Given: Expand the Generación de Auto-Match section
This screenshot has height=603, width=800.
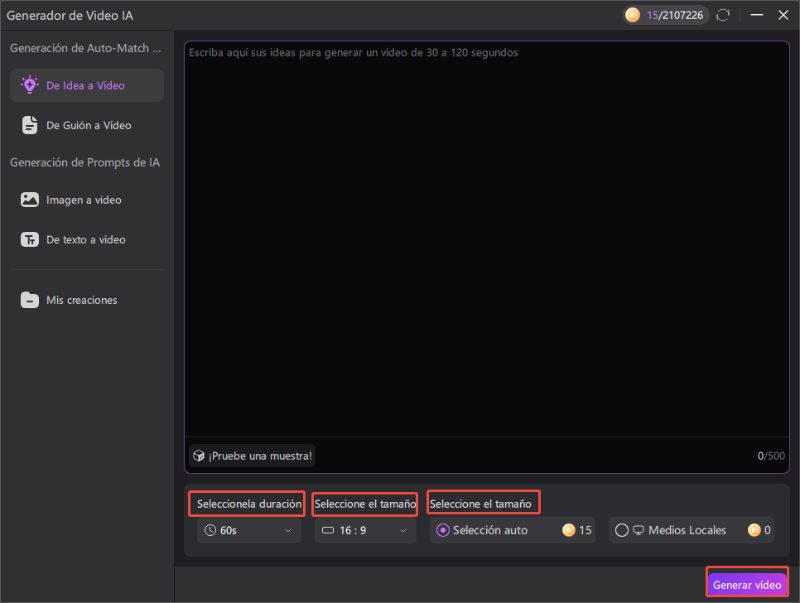Looking at the screenshot, I should click(x=86, y=47).
